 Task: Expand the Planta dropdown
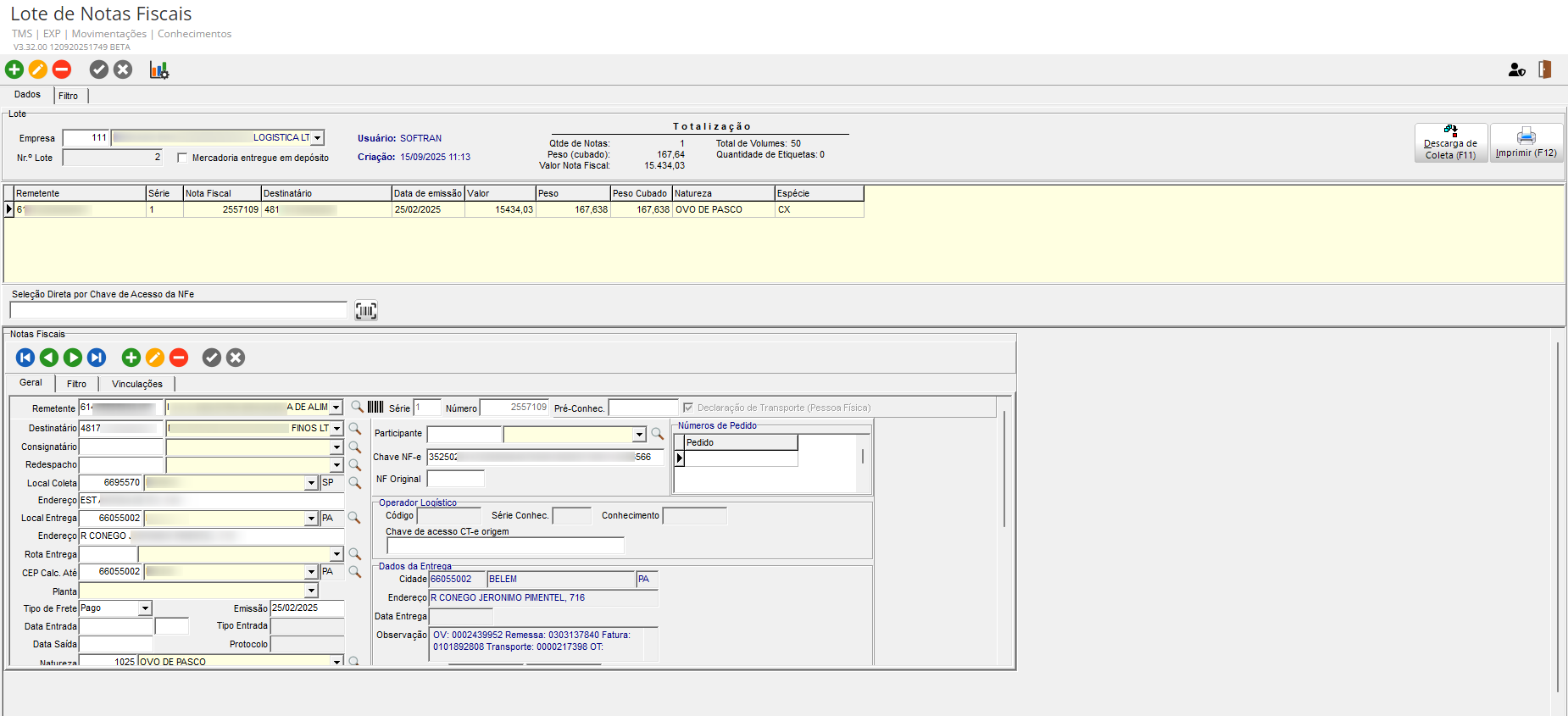311,591
